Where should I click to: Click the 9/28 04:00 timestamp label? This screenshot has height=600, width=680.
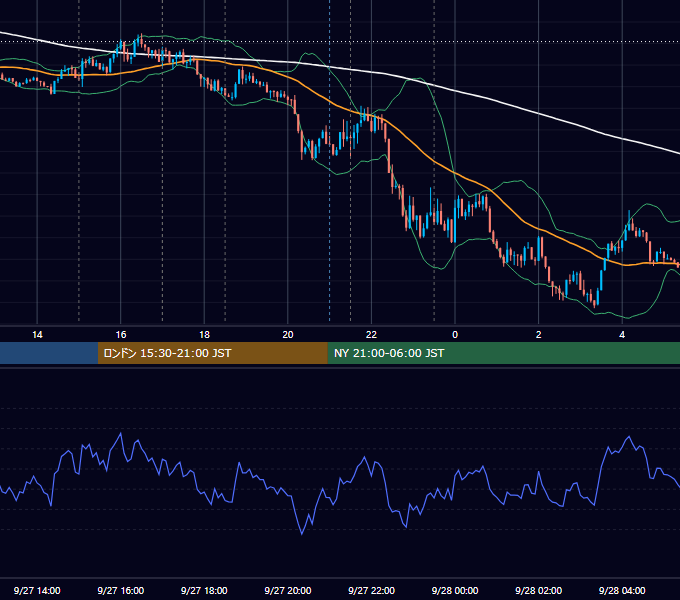(x=622, y=590)
